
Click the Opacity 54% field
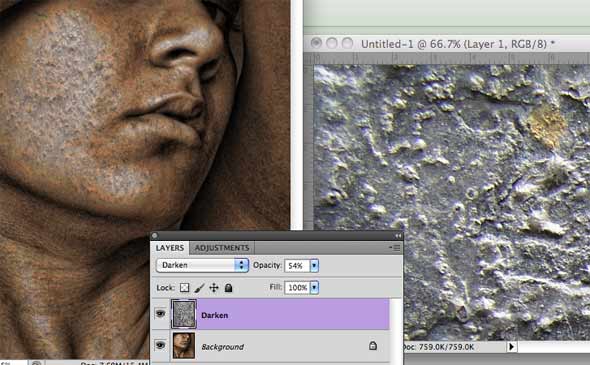point(297,266)
